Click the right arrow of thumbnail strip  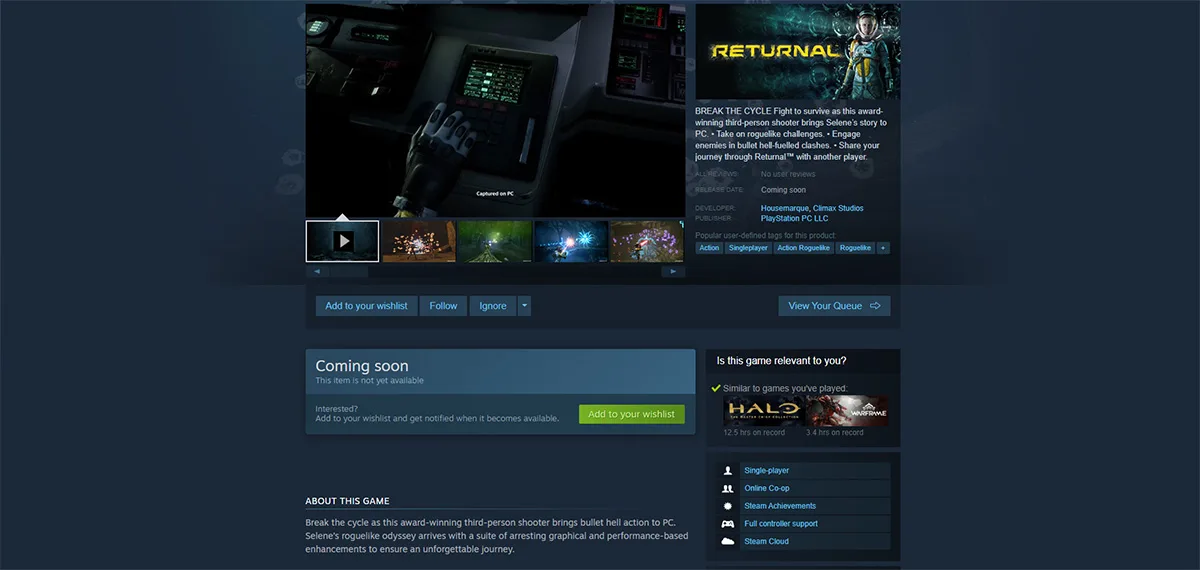coord(674,271)
